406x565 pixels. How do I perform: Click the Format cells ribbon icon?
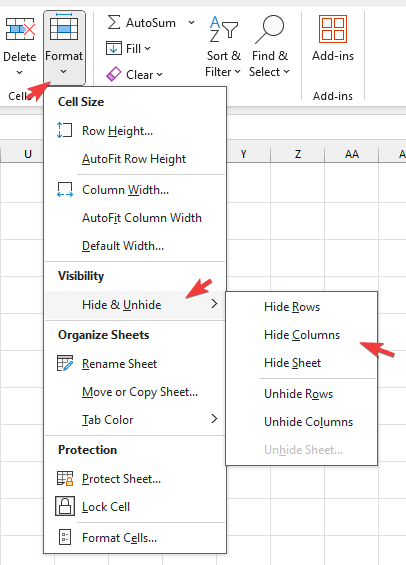[x=64, y=27]
